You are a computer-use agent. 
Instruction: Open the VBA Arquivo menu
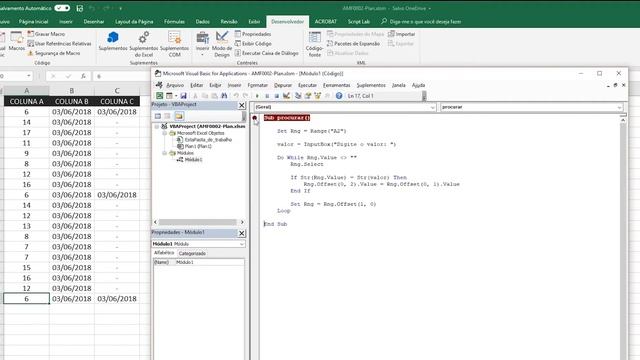[x=175, y=85]
